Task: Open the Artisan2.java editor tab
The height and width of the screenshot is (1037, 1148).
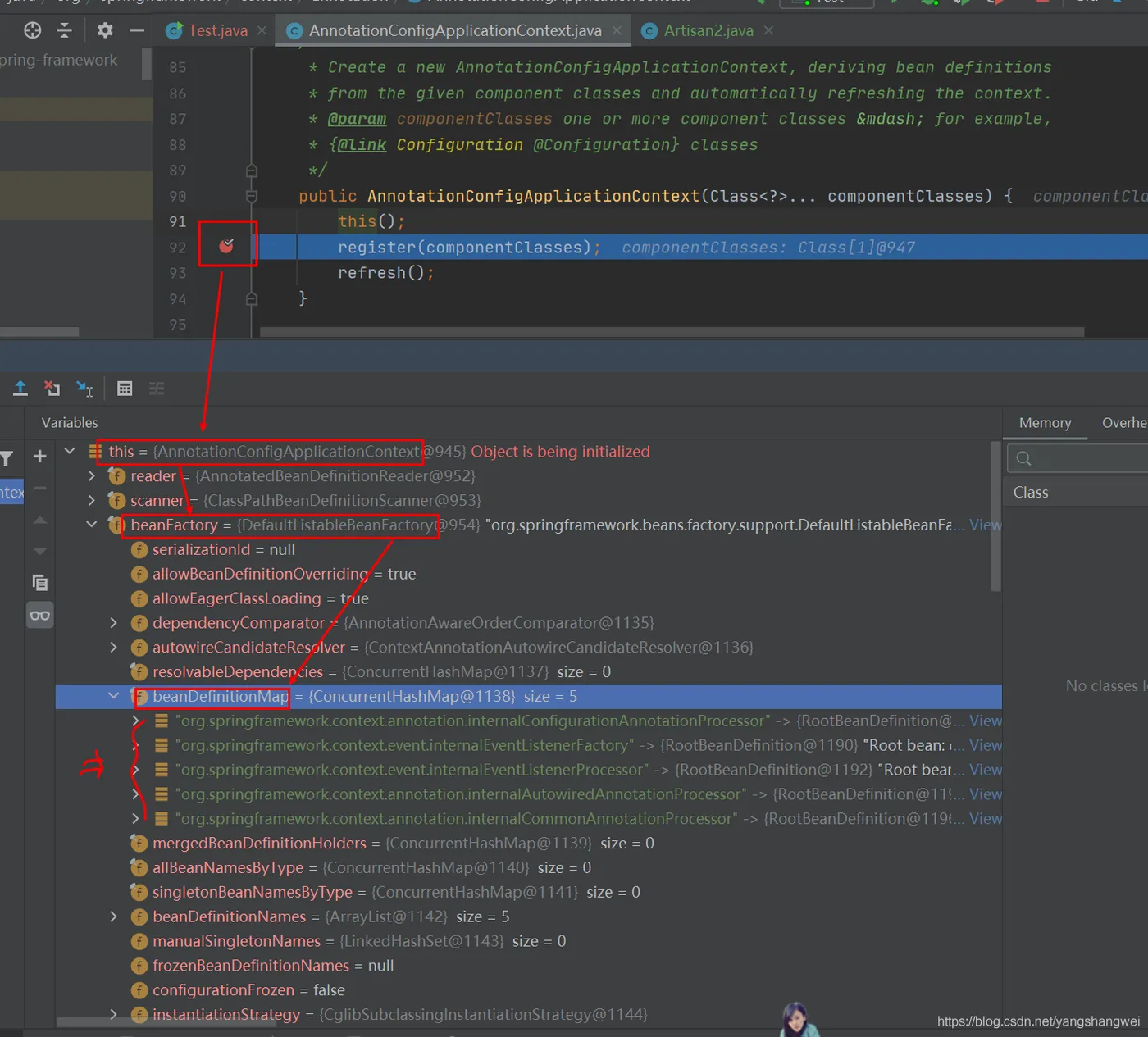Action: click(x=708, y=31)
